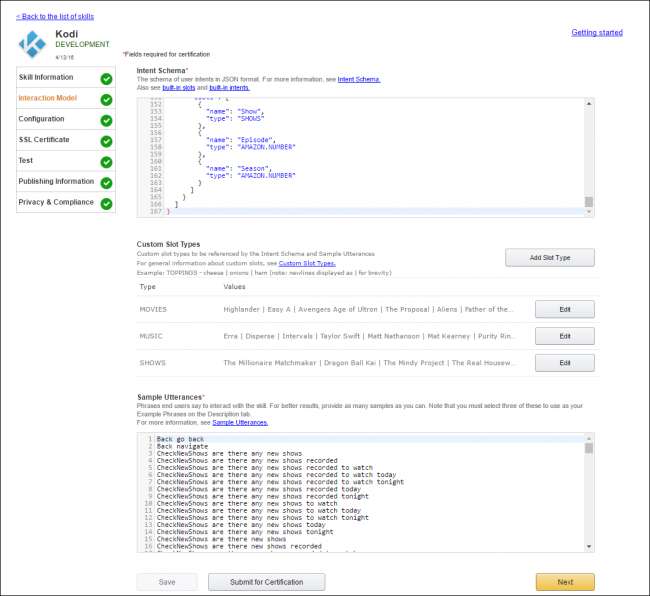The image size is (650, 596).
Task: Click green checkmark beside Skill Information
Action: click(x=106, y=78)
